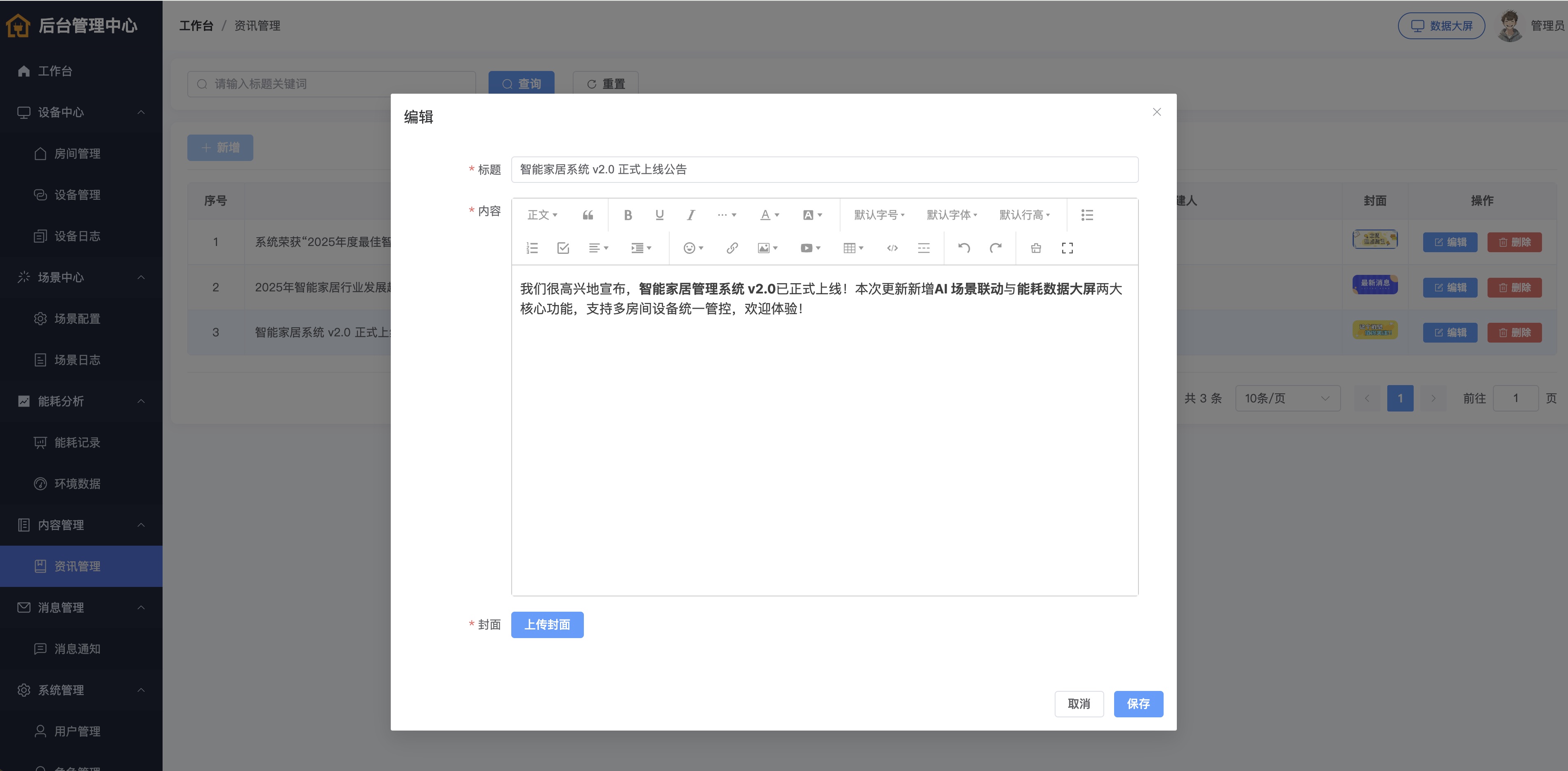Open insert video dropdown
The height and width of the screenshot is (771, 1568).
coord(811,248)
